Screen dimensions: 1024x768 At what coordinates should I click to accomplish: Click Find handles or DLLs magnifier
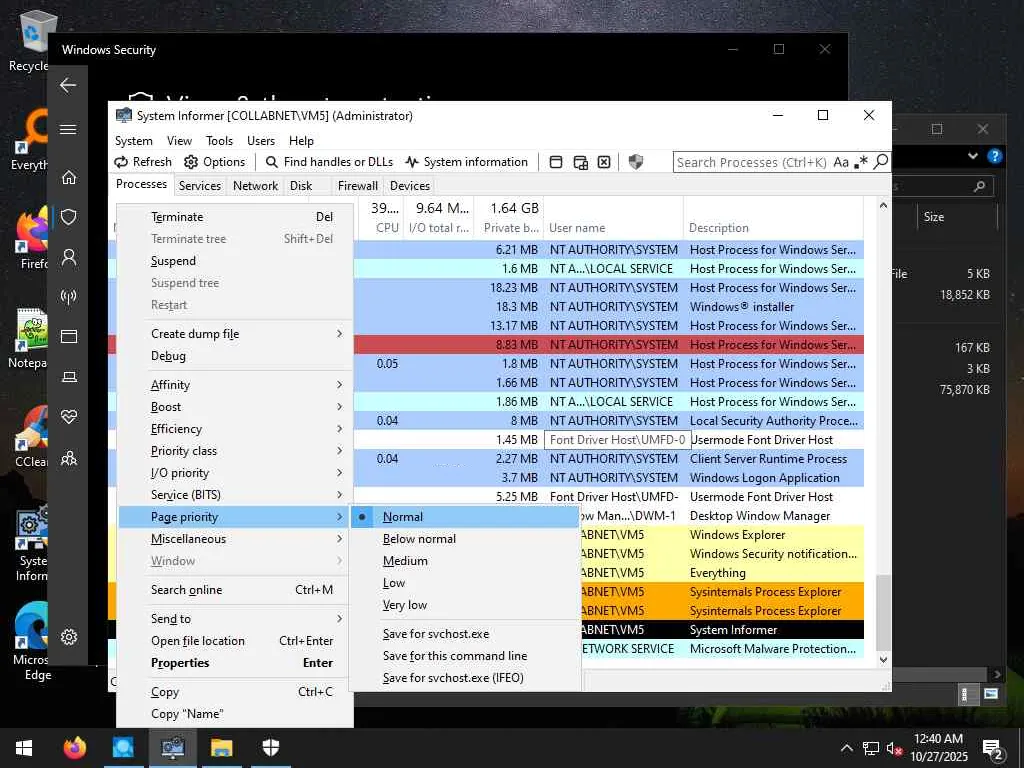coord(271,162)
